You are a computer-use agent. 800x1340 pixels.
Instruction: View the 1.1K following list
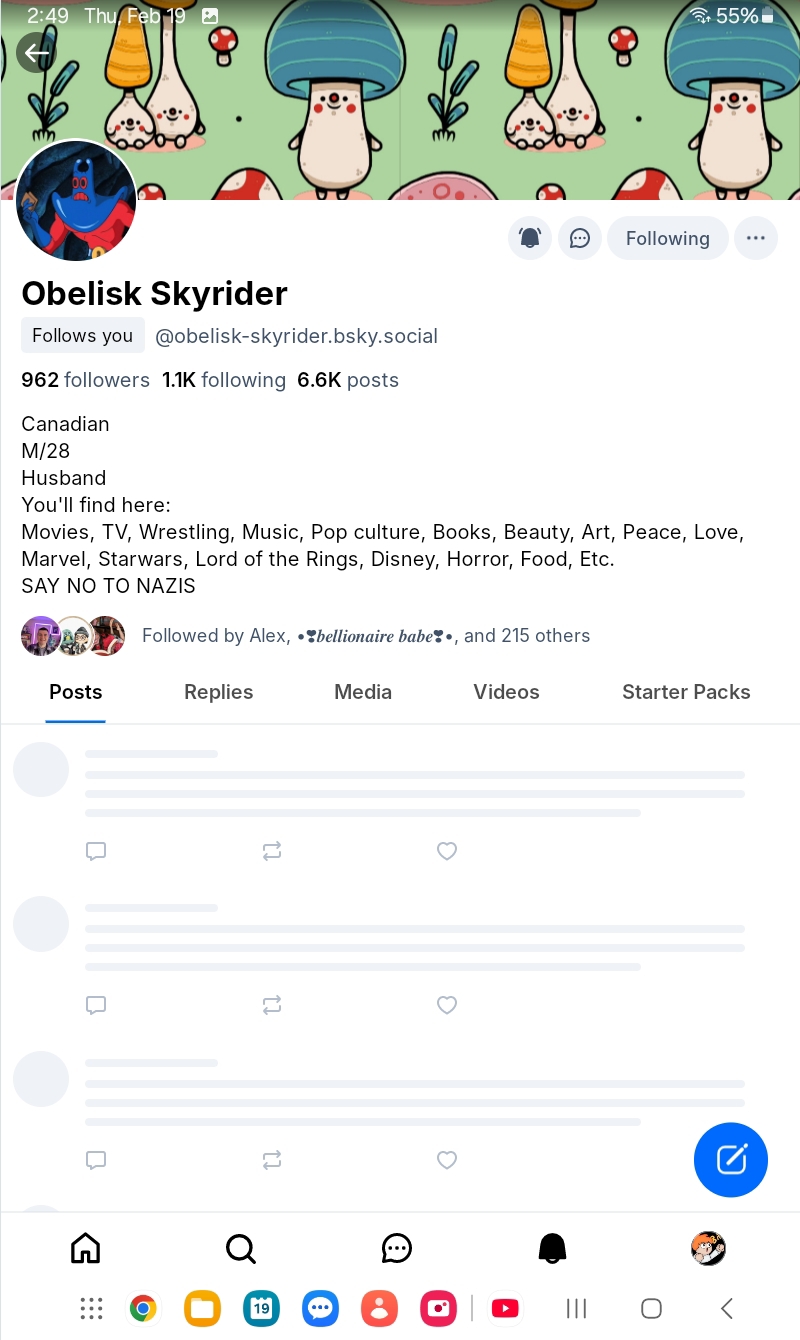tap(224, 380)
